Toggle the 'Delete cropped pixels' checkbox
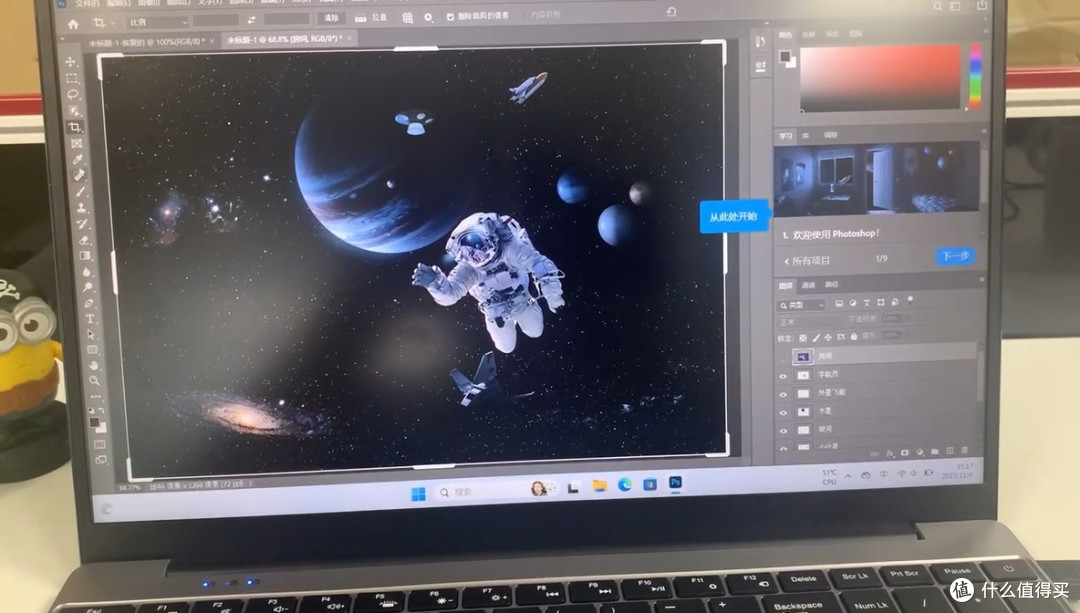 point(450,17)
